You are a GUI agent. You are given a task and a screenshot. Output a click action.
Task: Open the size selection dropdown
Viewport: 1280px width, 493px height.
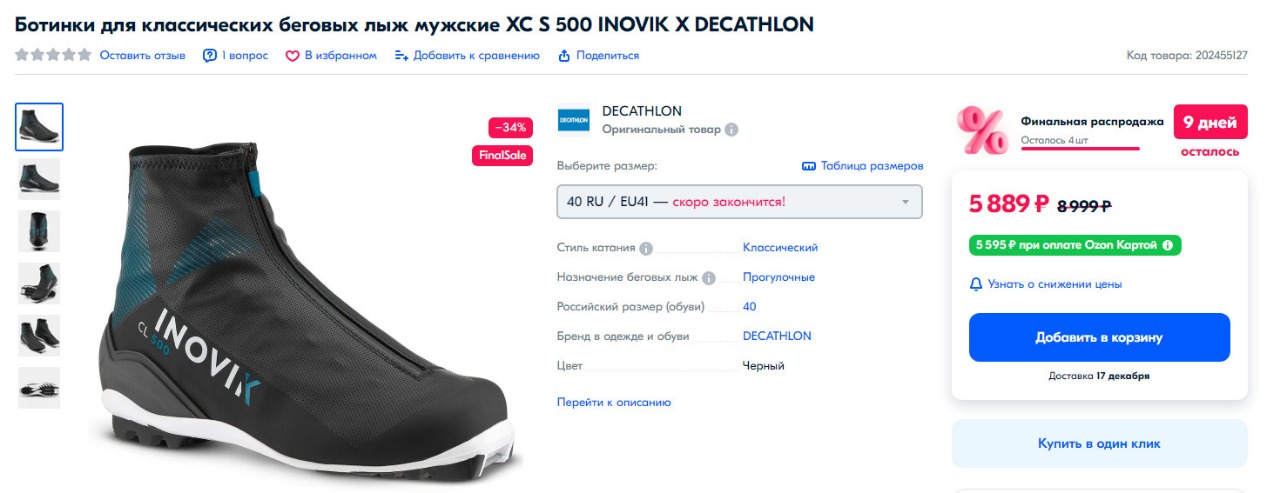pyautogui.click(x=739, y=202)
